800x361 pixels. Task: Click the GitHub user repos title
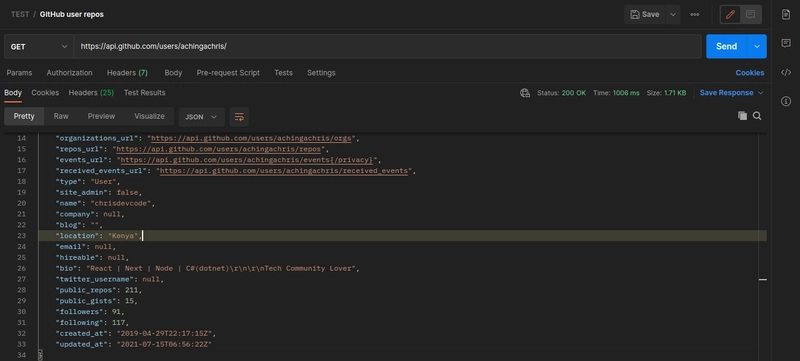click(71, 14)
